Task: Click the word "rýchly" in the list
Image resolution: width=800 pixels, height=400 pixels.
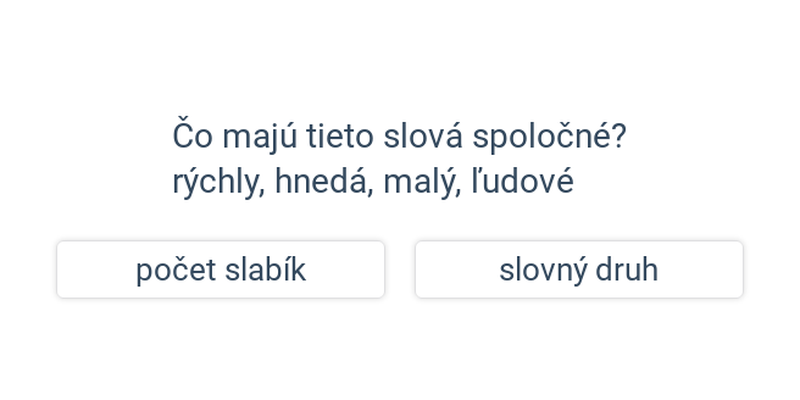Action: click(x=218, y=182)
